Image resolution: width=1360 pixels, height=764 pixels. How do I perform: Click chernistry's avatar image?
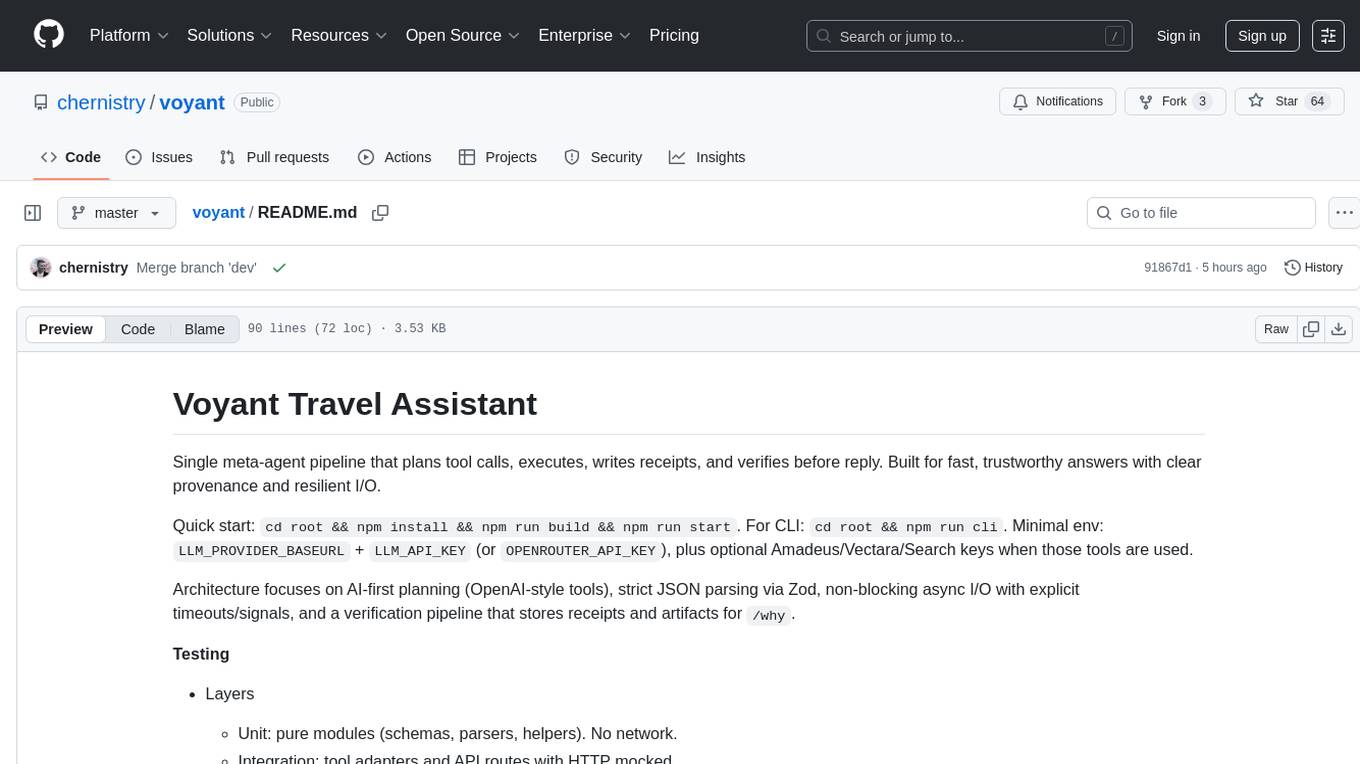click(41, 268)
